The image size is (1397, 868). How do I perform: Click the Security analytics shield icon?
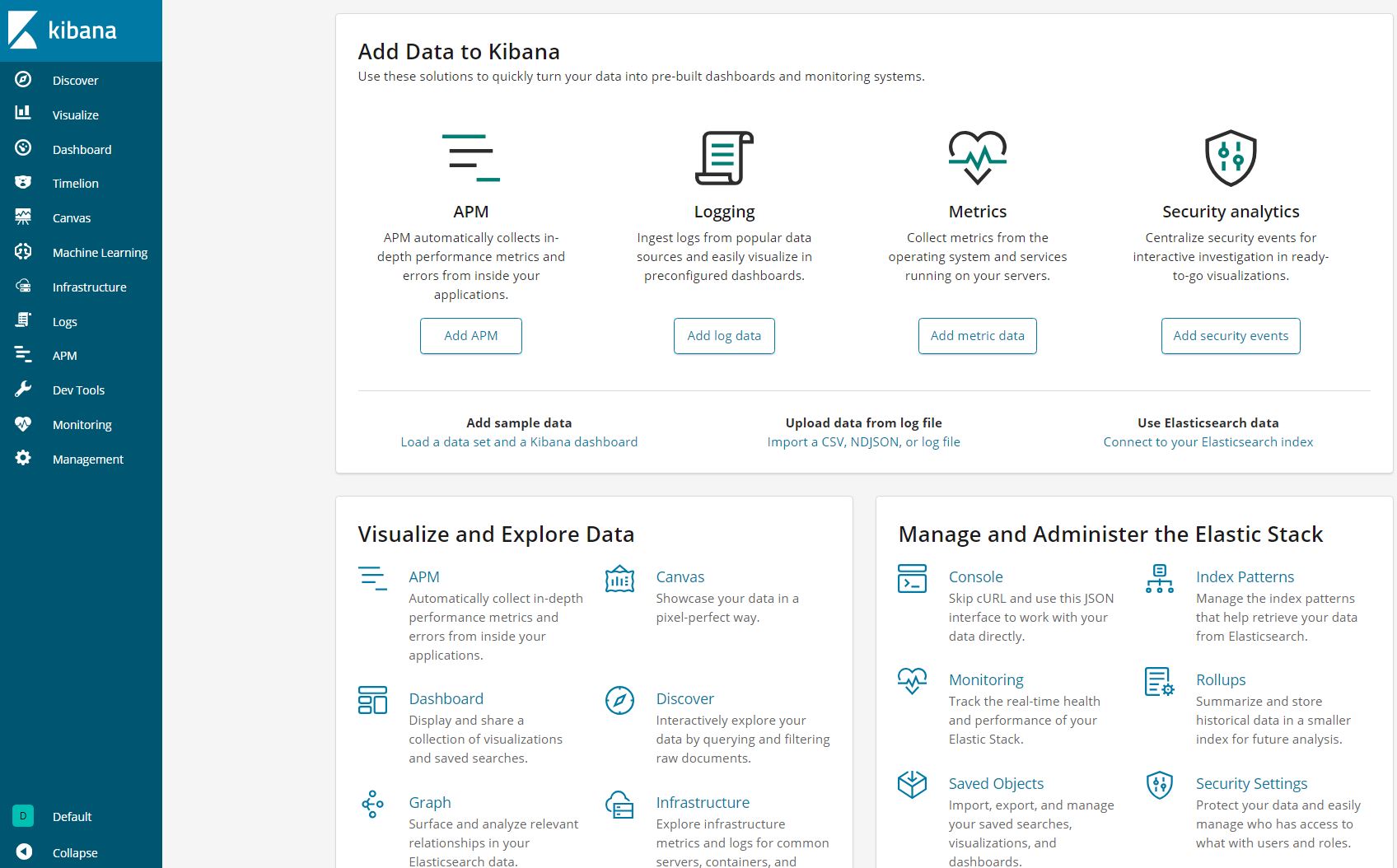pos(1231,158)
